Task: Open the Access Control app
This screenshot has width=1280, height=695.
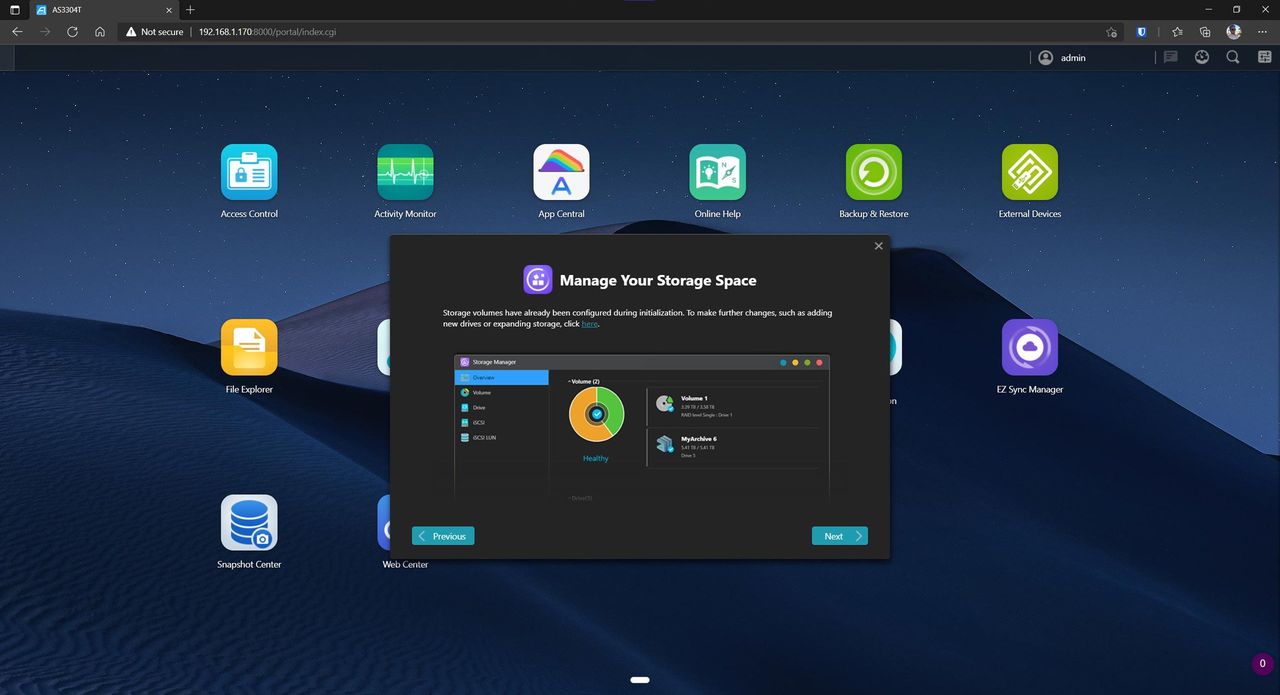Action: tap(249, 172)
